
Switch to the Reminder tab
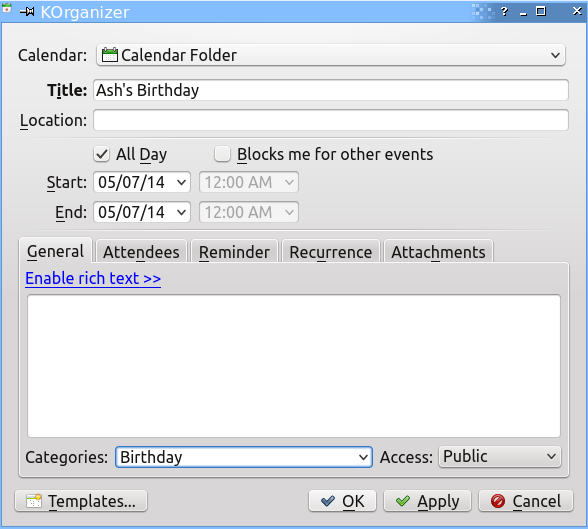234,252
